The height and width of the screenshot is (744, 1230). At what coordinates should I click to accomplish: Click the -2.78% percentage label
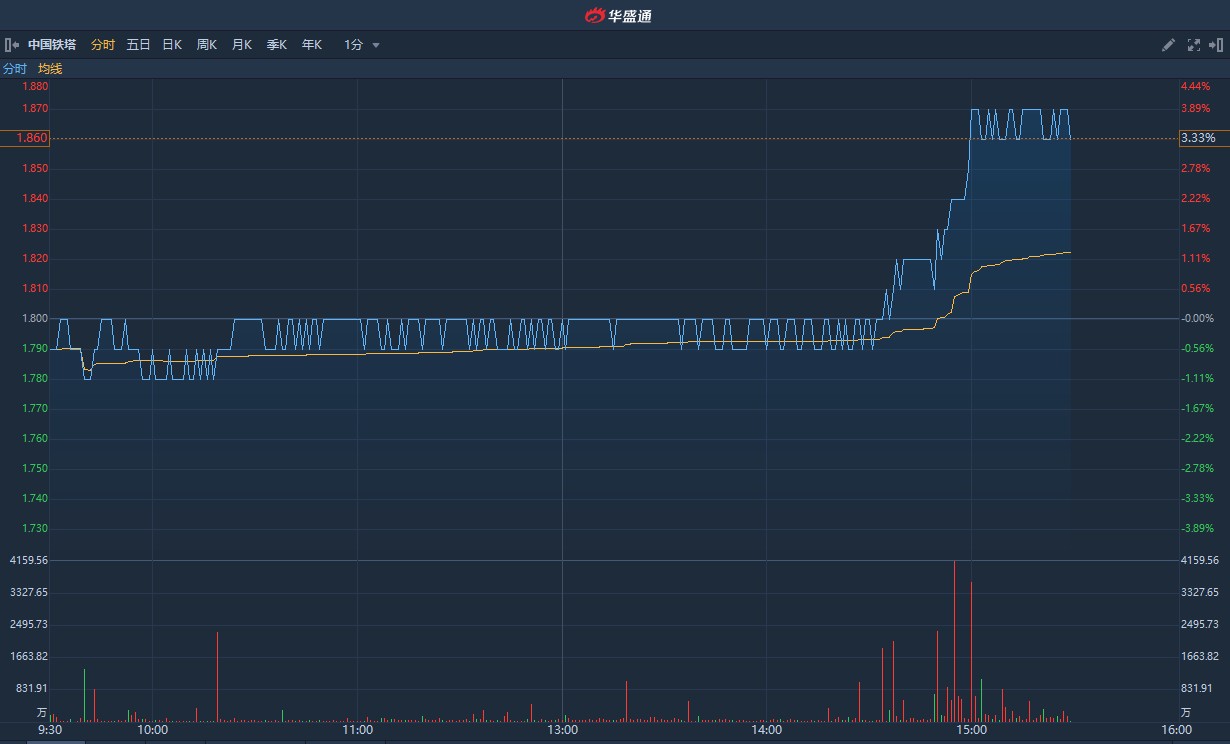(x=1197, y=468)
